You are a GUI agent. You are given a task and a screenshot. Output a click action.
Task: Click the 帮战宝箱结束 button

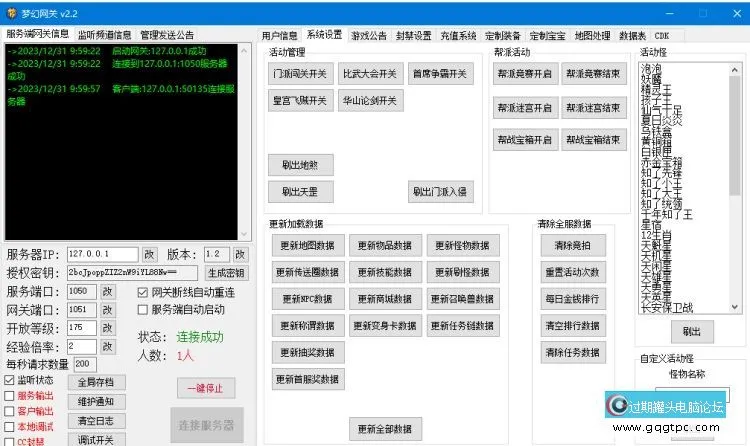coord(594,140)
